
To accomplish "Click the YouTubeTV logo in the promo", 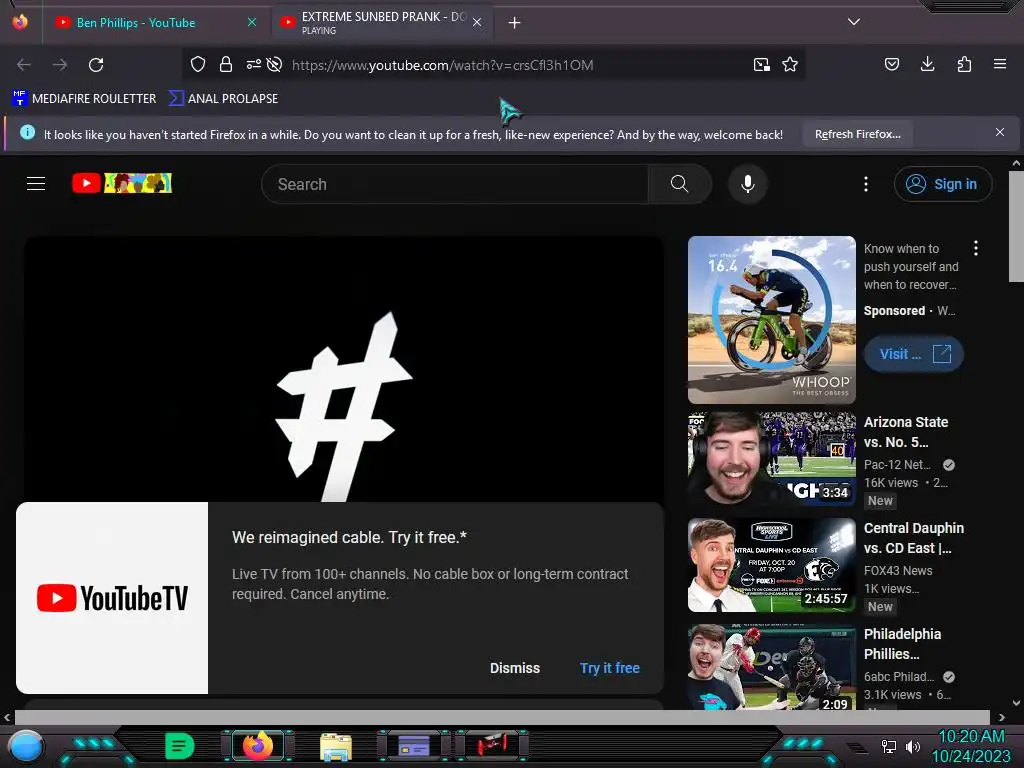I will coord(112,598).
